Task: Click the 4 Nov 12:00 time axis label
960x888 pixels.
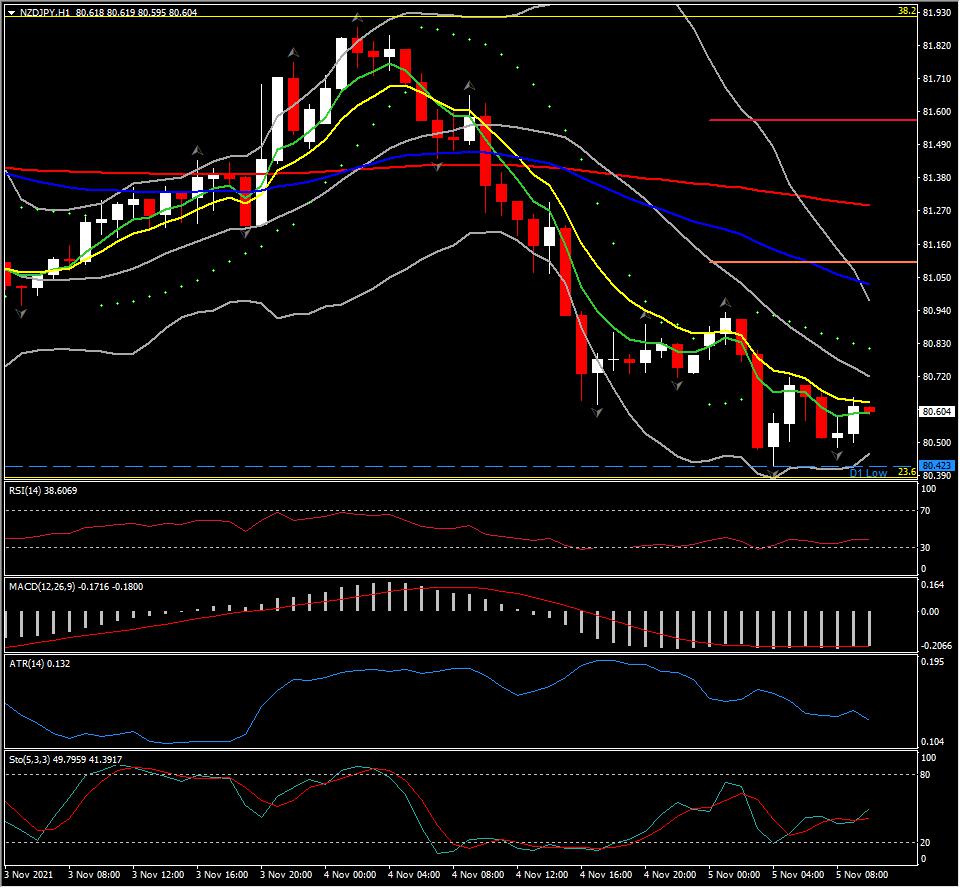Action: click(542, 875)
